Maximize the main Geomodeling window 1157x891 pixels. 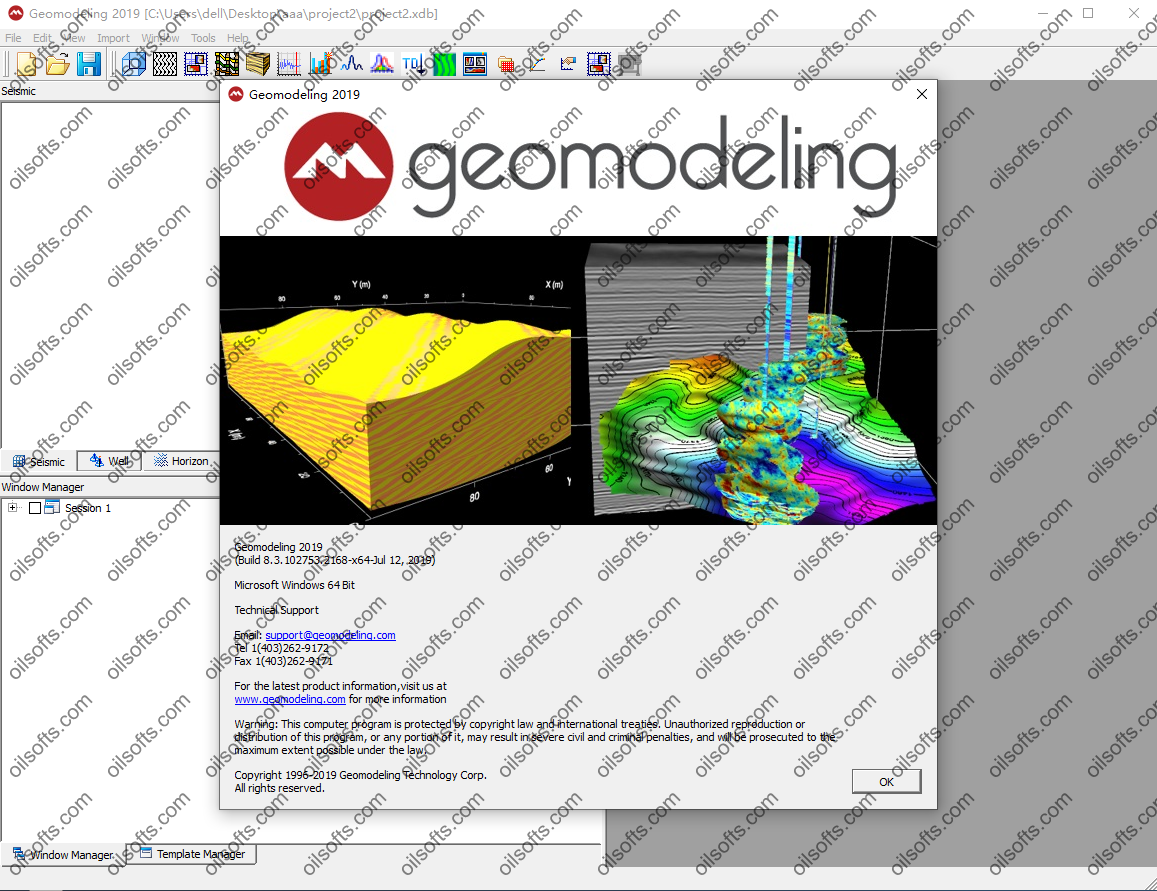[1088, 13]
